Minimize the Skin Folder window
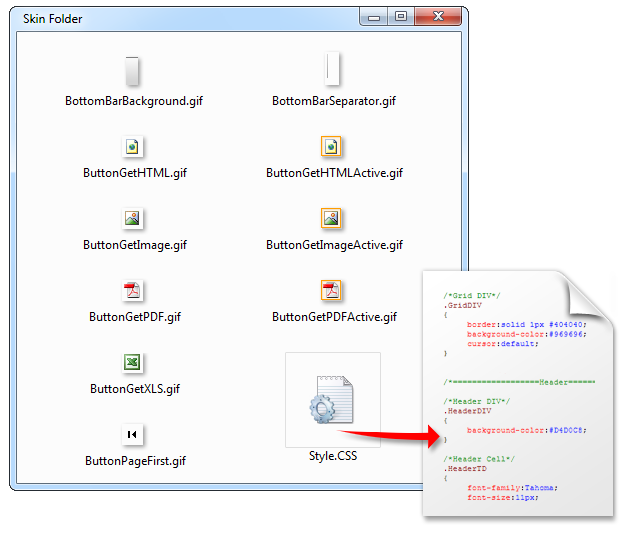Screen dimensions: 640x540 click(373, 17)
